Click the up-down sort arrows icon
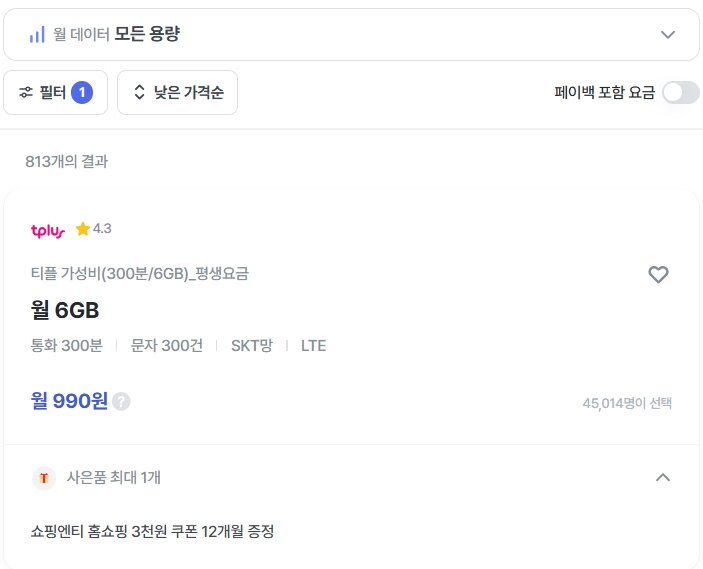Image resolution: width=703 pixels, height=569 pixels. click(x=139, y=92)
